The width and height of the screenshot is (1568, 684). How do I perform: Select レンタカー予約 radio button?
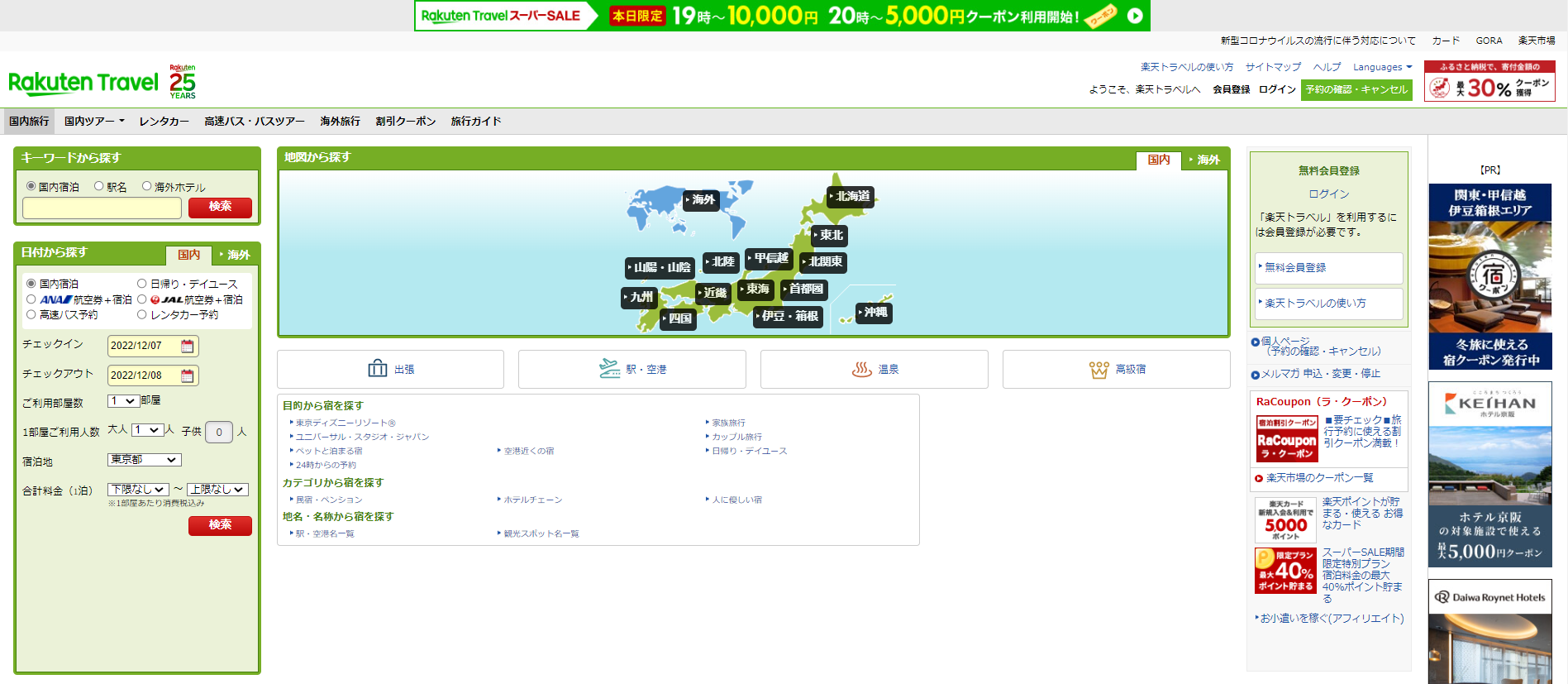[x=142, y=314]
